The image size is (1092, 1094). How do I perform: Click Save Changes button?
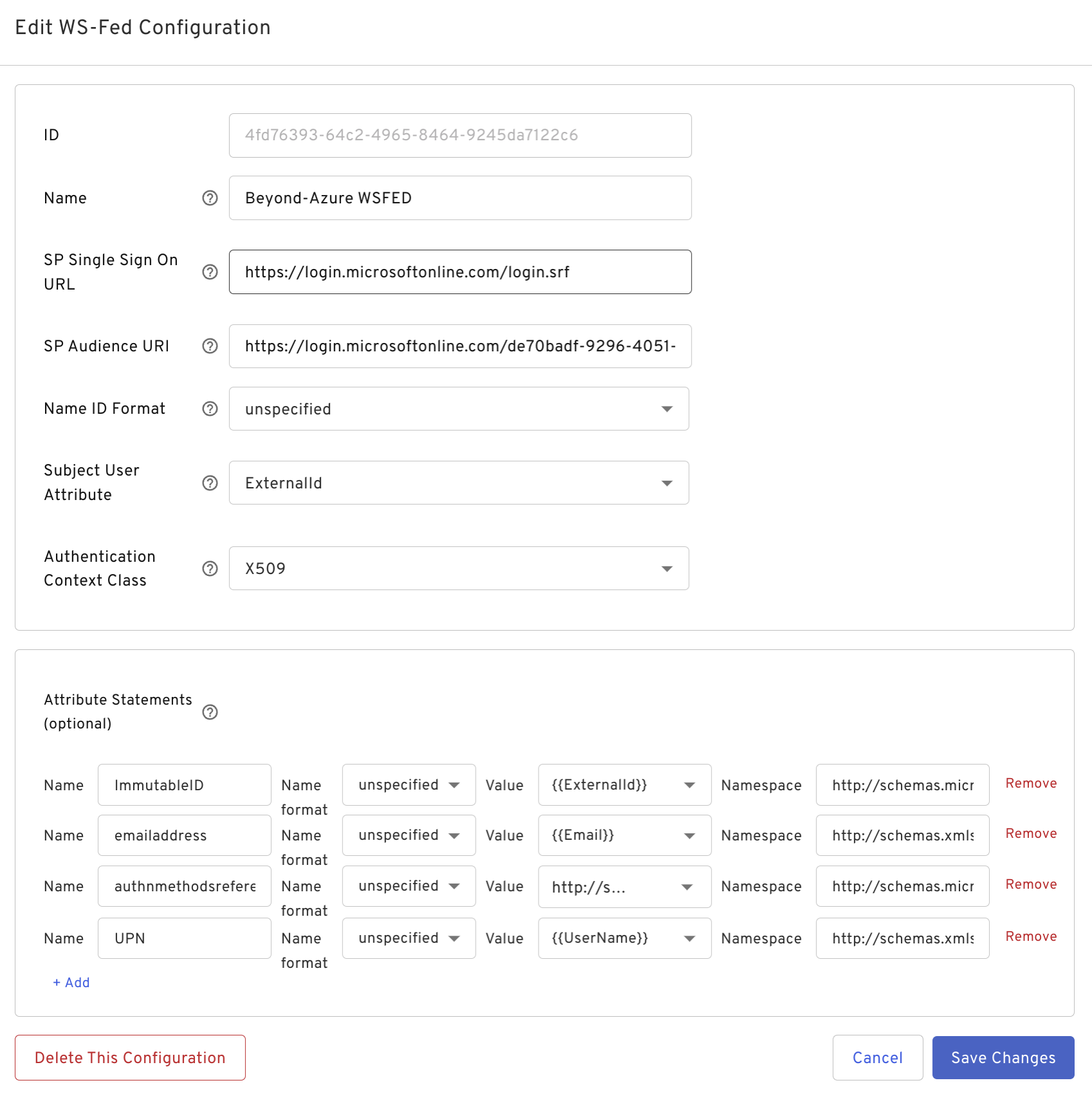point(1003,1057)
